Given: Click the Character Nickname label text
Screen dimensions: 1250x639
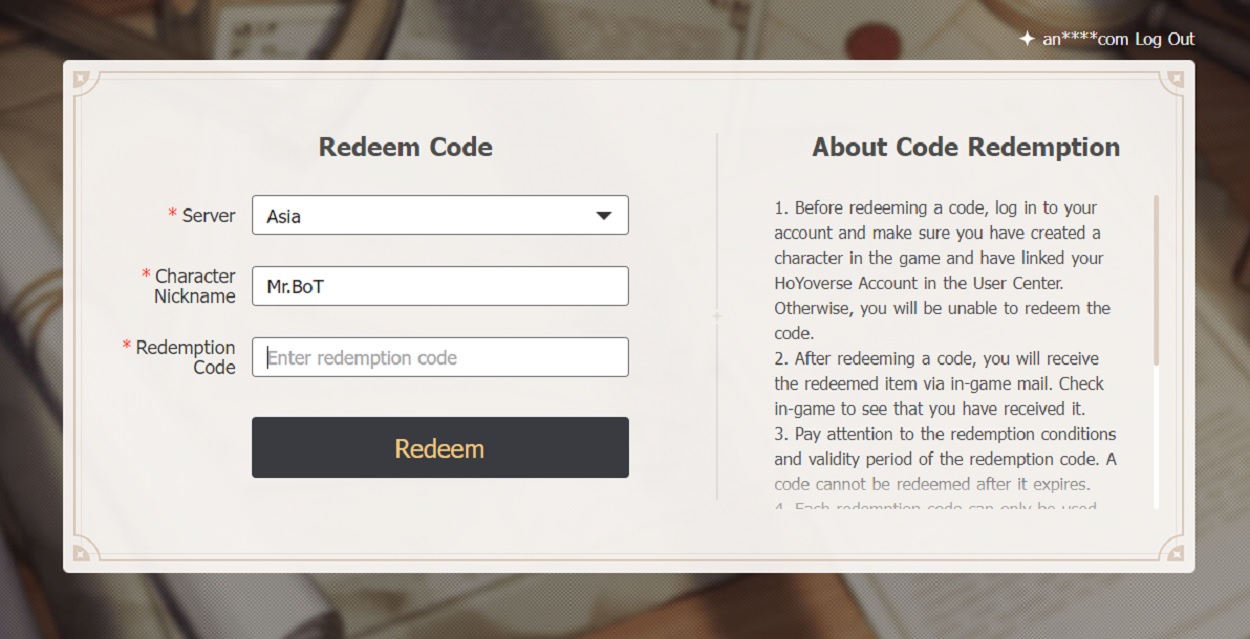Looking at the screenshot, I should coord(195,286).
